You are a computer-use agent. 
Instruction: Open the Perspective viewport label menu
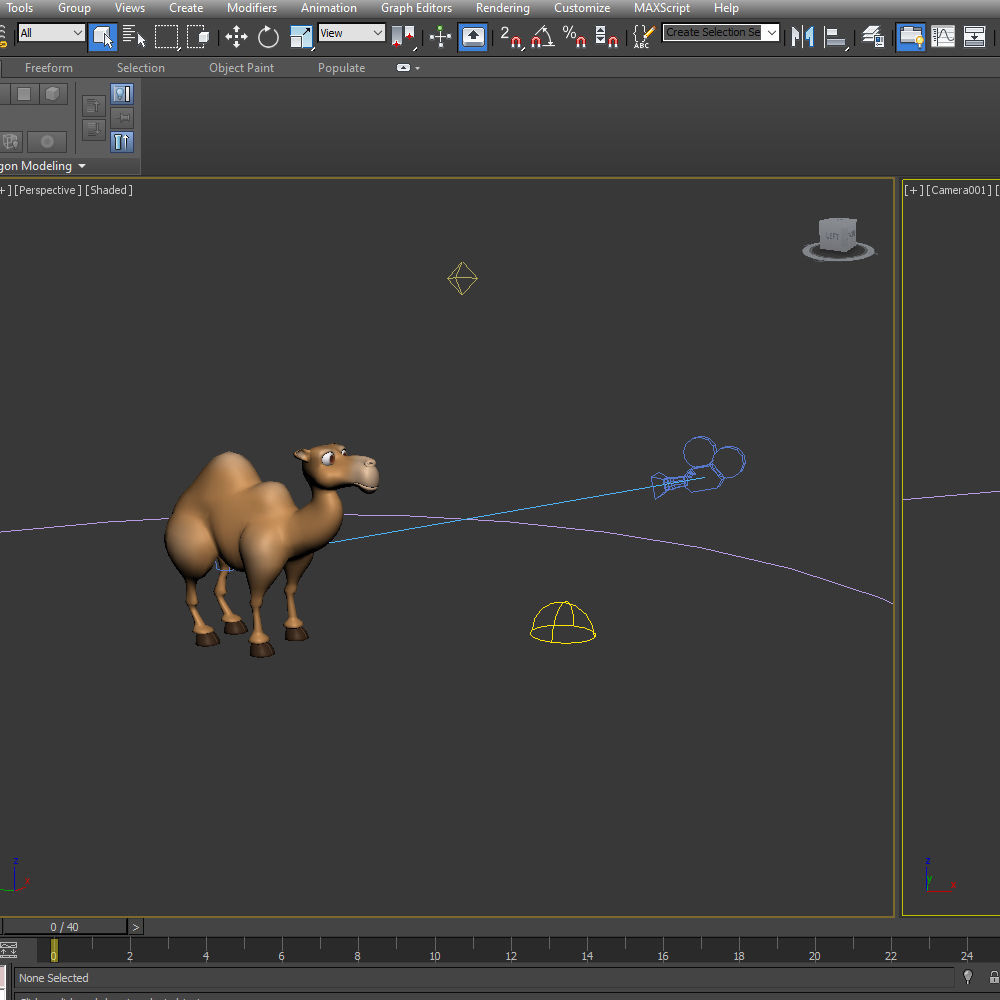click(48, 190)
